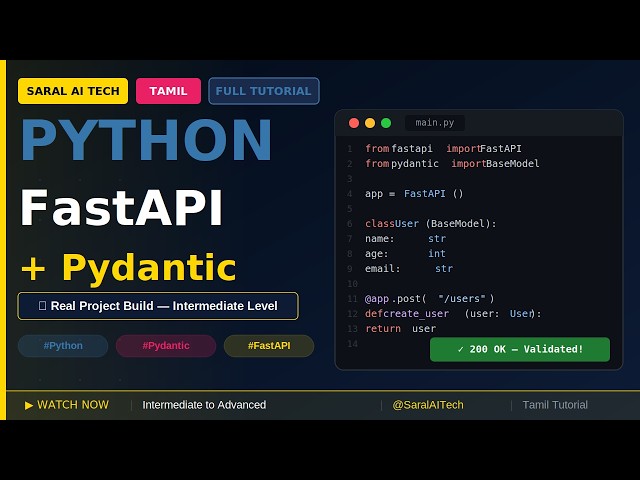Click code line 'from fastapi import FastAPI'
This screenshot has width=640, height=480.
(443, 149)
